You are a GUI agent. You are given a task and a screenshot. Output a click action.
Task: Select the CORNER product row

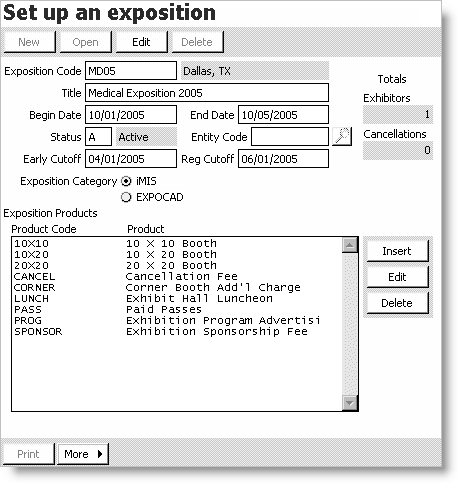pos(177,288)
